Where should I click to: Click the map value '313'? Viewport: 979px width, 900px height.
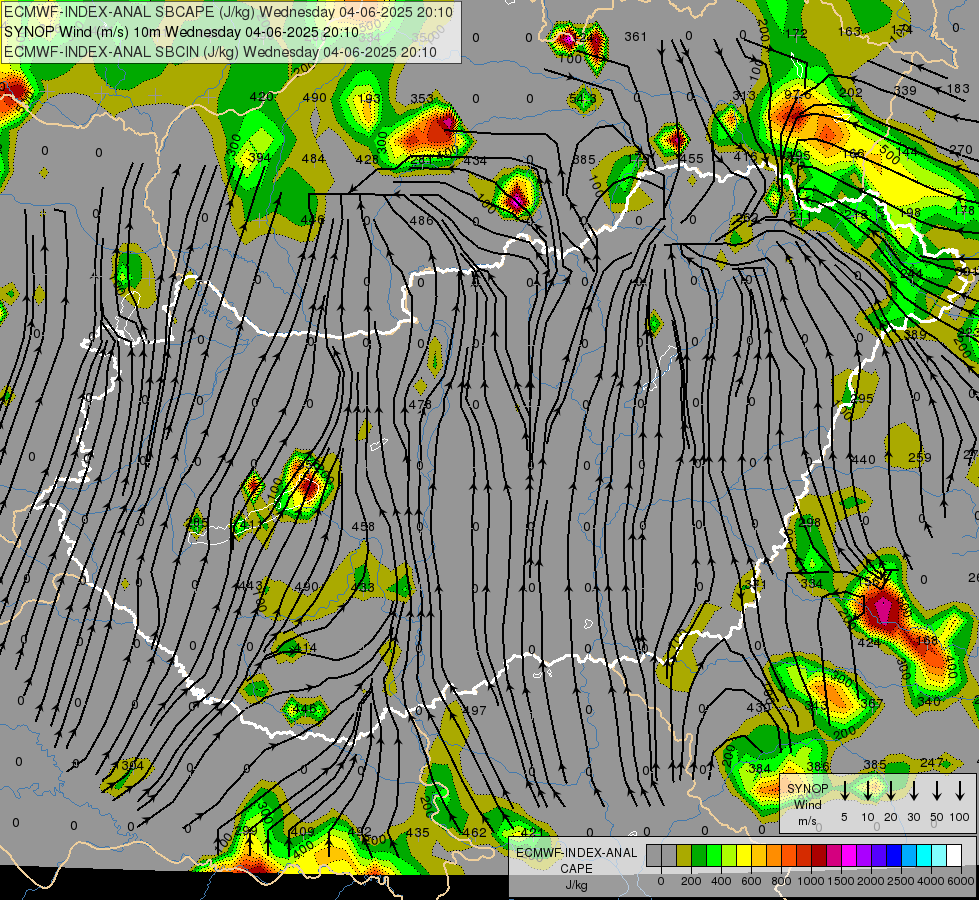click(744, 95)
